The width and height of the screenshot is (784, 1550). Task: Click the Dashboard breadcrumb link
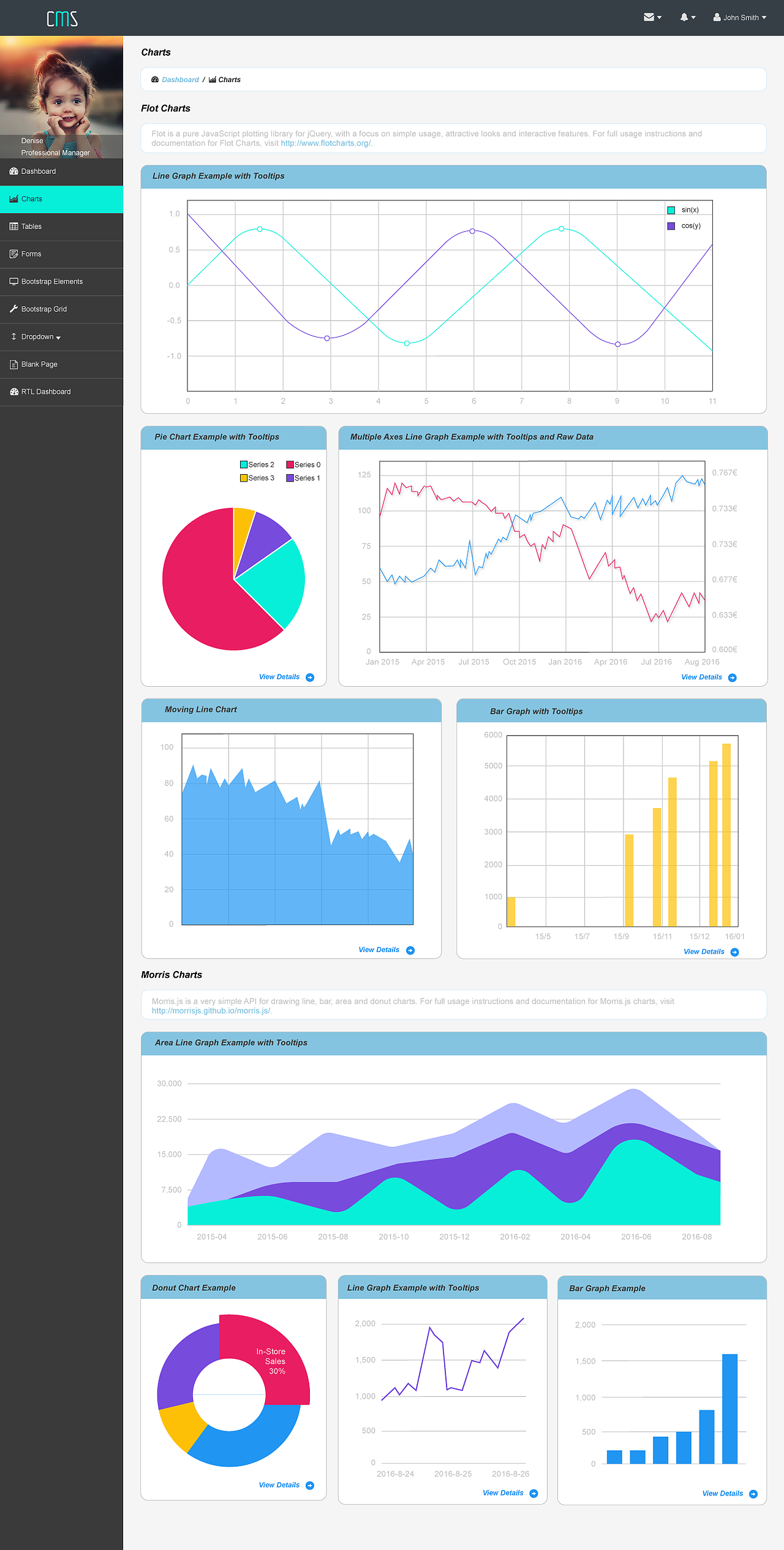(180, 80)
